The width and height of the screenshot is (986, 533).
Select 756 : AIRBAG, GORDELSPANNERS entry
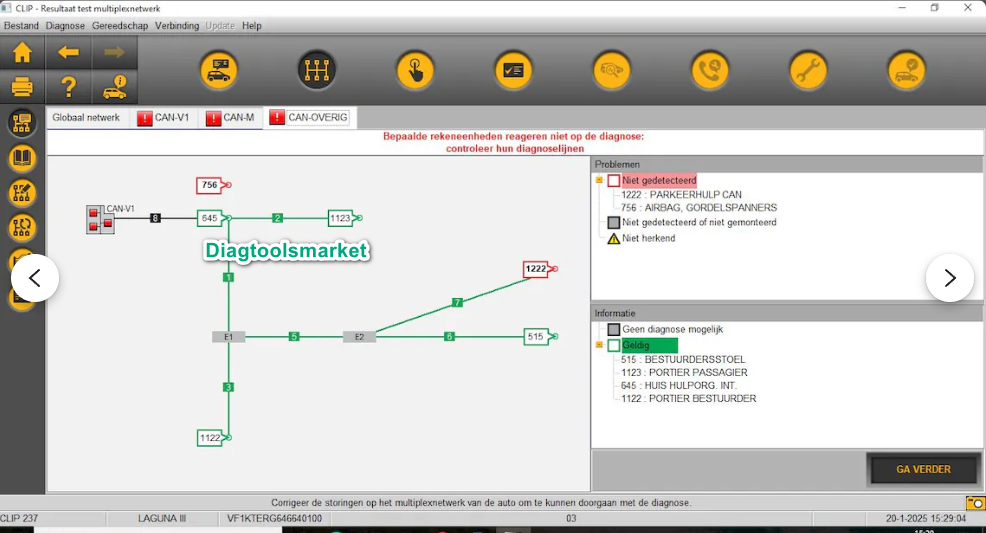(698, 208)
